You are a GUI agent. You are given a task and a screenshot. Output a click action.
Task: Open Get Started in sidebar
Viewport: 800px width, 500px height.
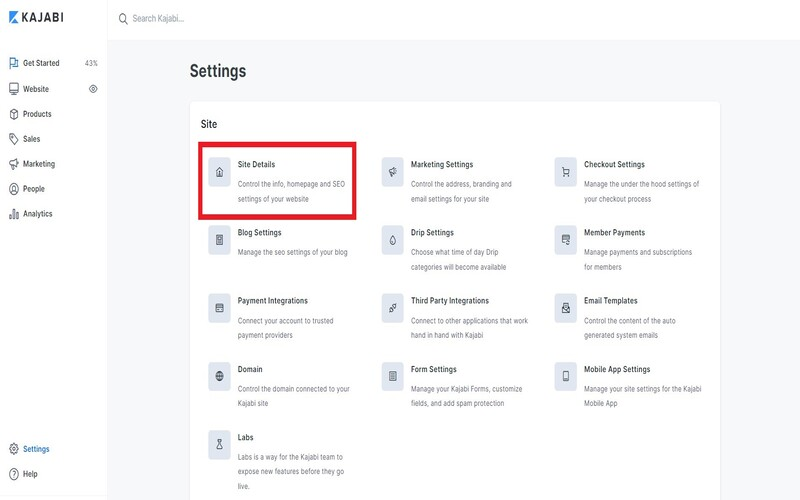[41, 63]
